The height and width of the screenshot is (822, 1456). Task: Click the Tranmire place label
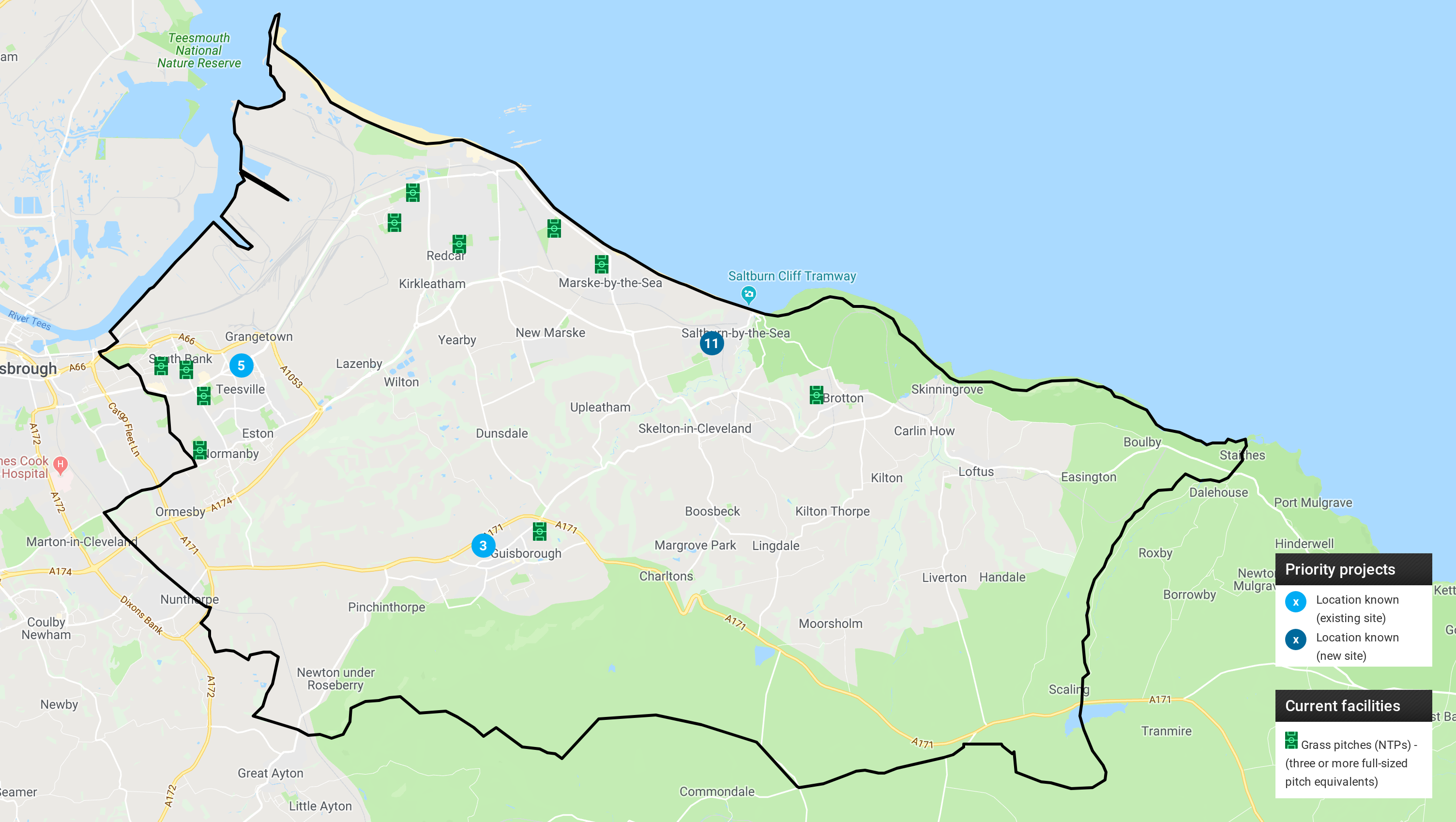point(1166,731)
